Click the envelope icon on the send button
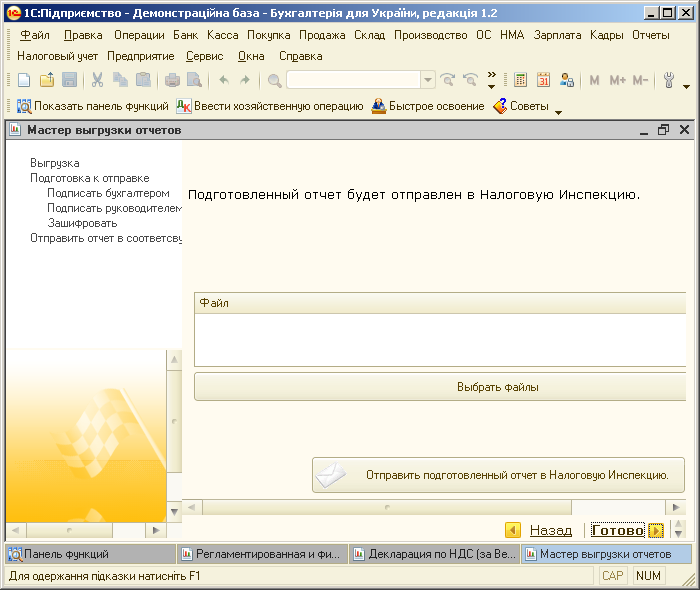 coord(331,475)
